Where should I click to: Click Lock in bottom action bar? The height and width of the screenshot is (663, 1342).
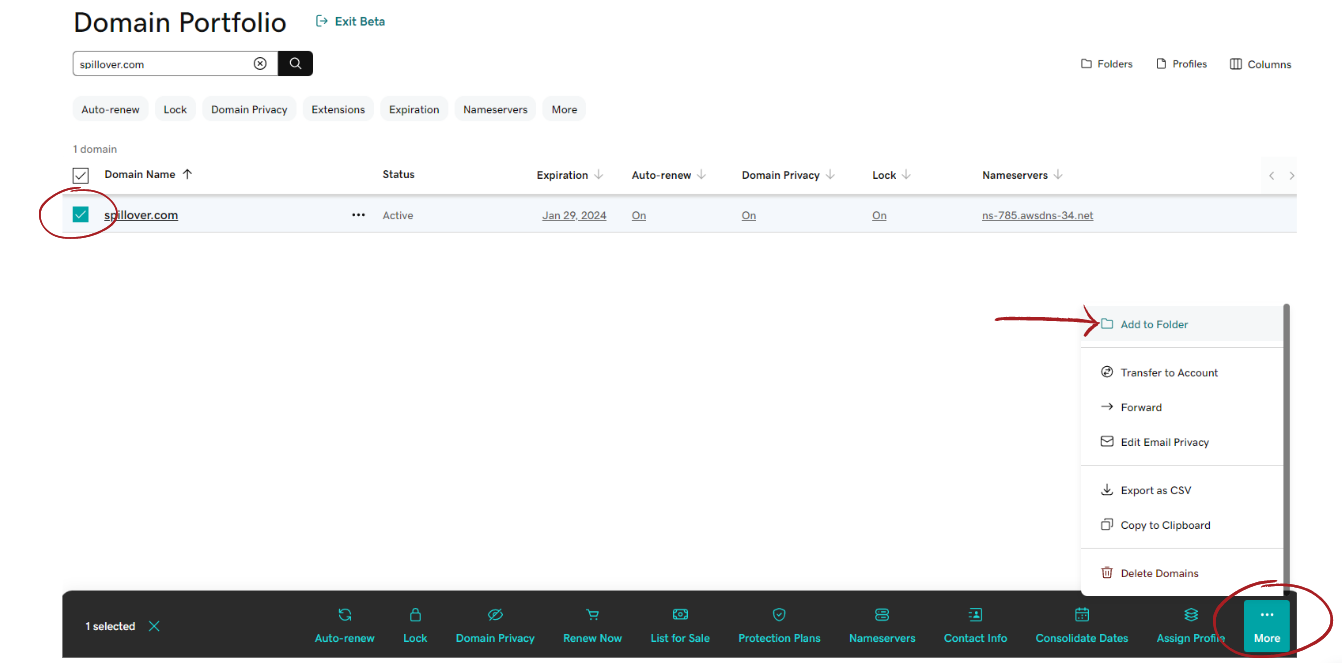(x=415, y=626)
